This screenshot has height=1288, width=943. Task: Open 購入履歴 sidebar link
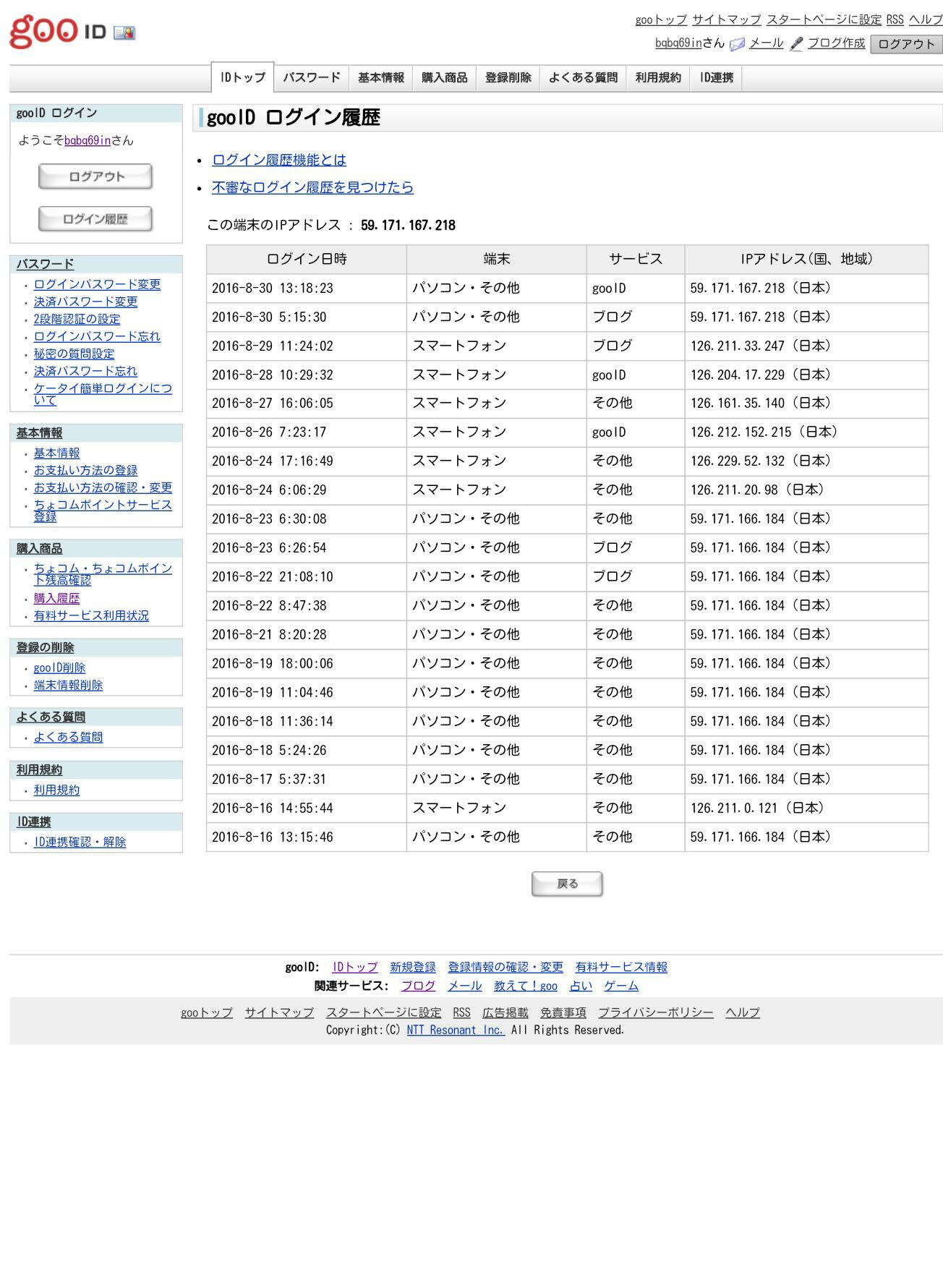point(56,598)
